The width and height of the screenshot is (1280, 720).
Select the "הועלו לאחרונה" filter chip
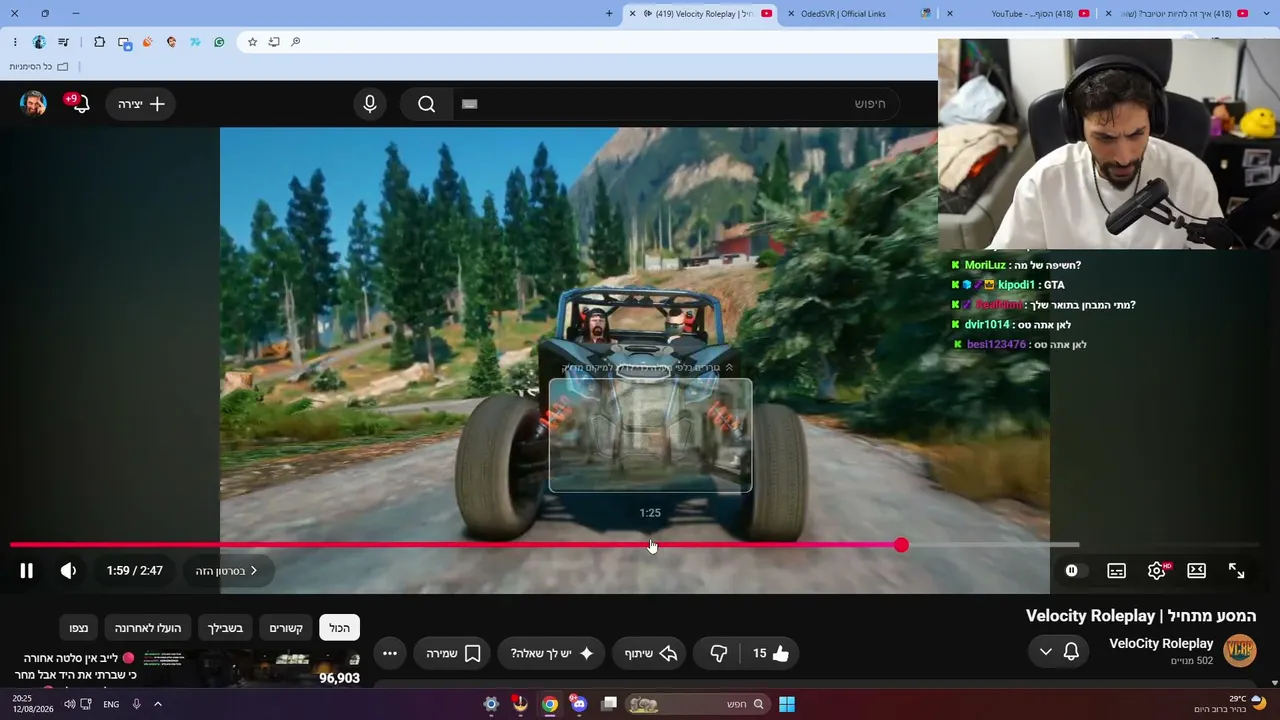(148, 628)
